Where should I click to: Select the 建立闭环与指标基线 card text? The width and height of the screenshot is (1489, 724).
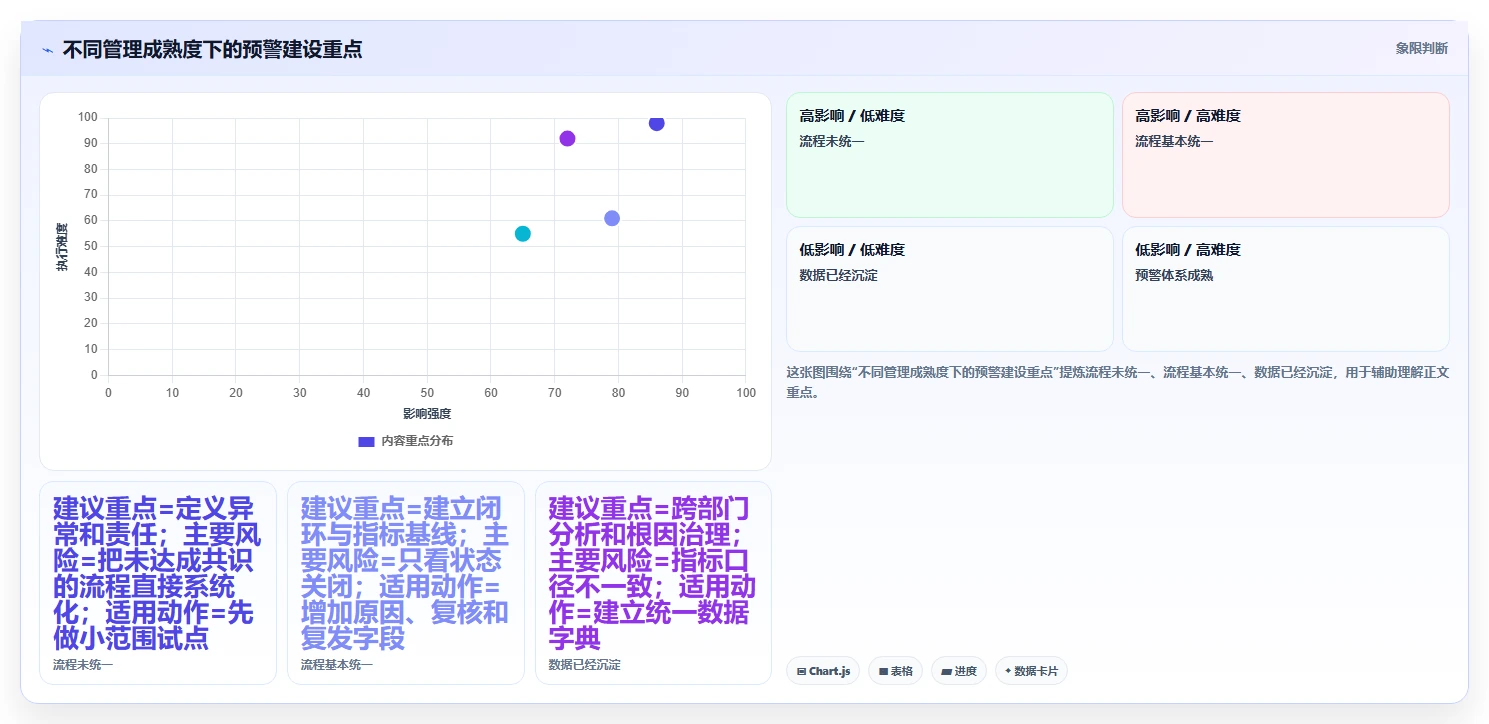pyautogui.click(x=405, y=573)
